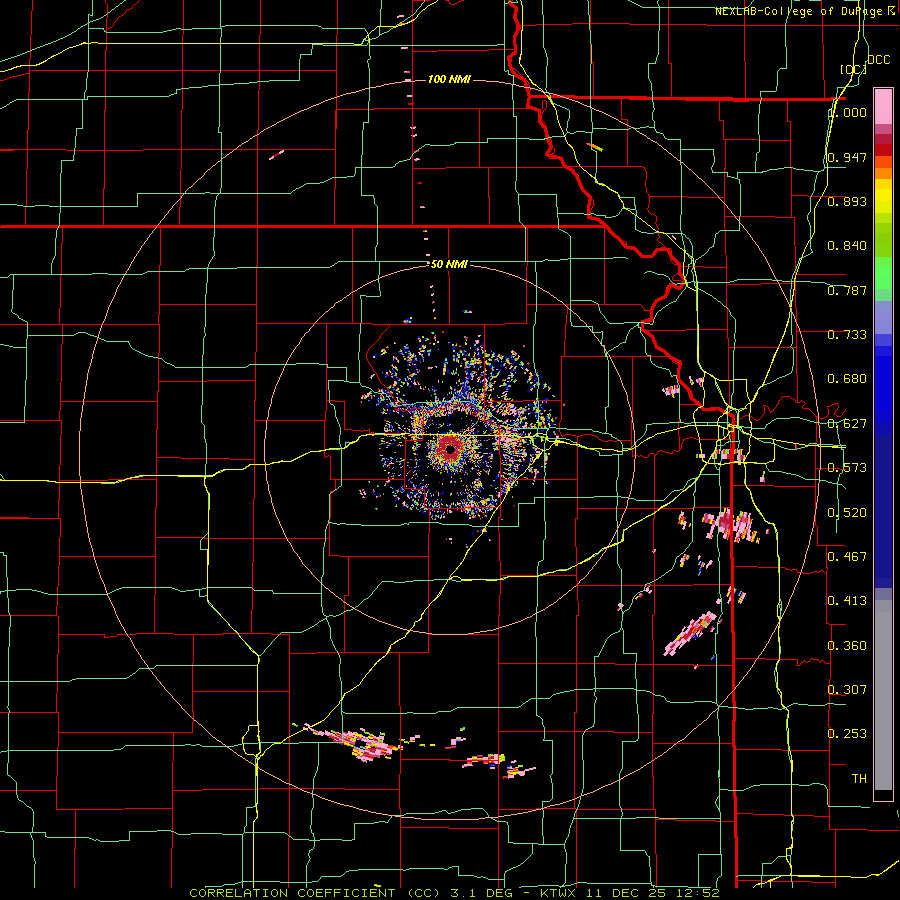Image resolution: width=900 pixels, height=900 pixels.
Task: Click the light pink top segment of color bar
Action: coord(883,107)
